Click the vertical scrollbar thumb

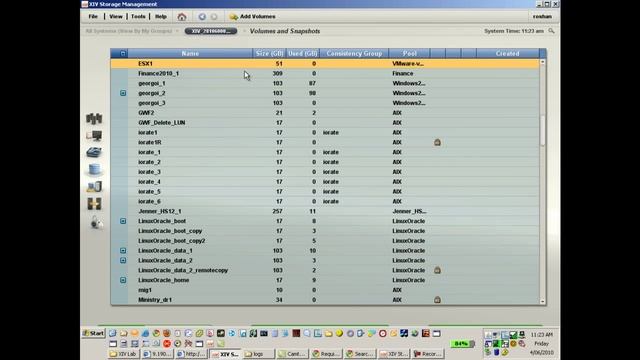point(542,131)
